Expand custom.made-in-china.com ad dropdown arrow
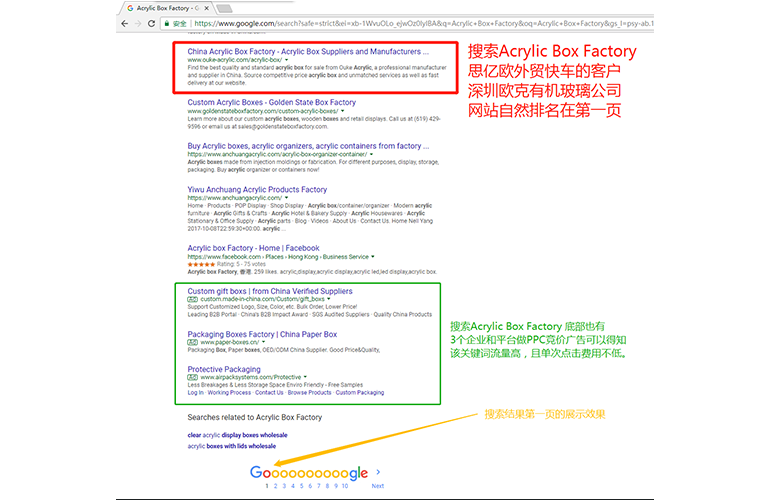 329,299
